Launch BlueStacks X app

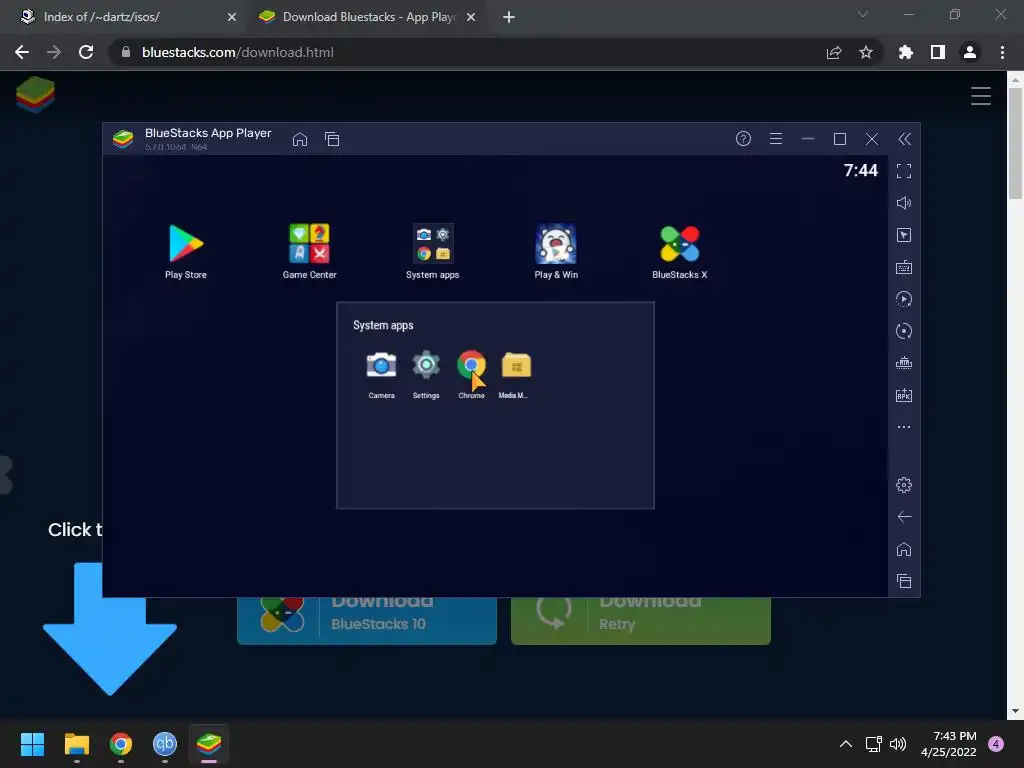pos(679,251)
